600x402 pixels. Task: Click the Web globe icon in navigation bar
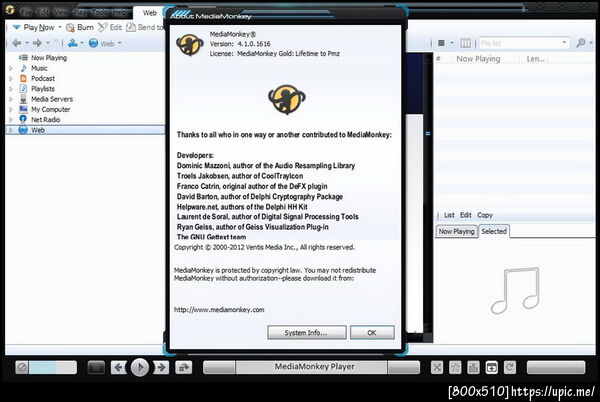93,43
